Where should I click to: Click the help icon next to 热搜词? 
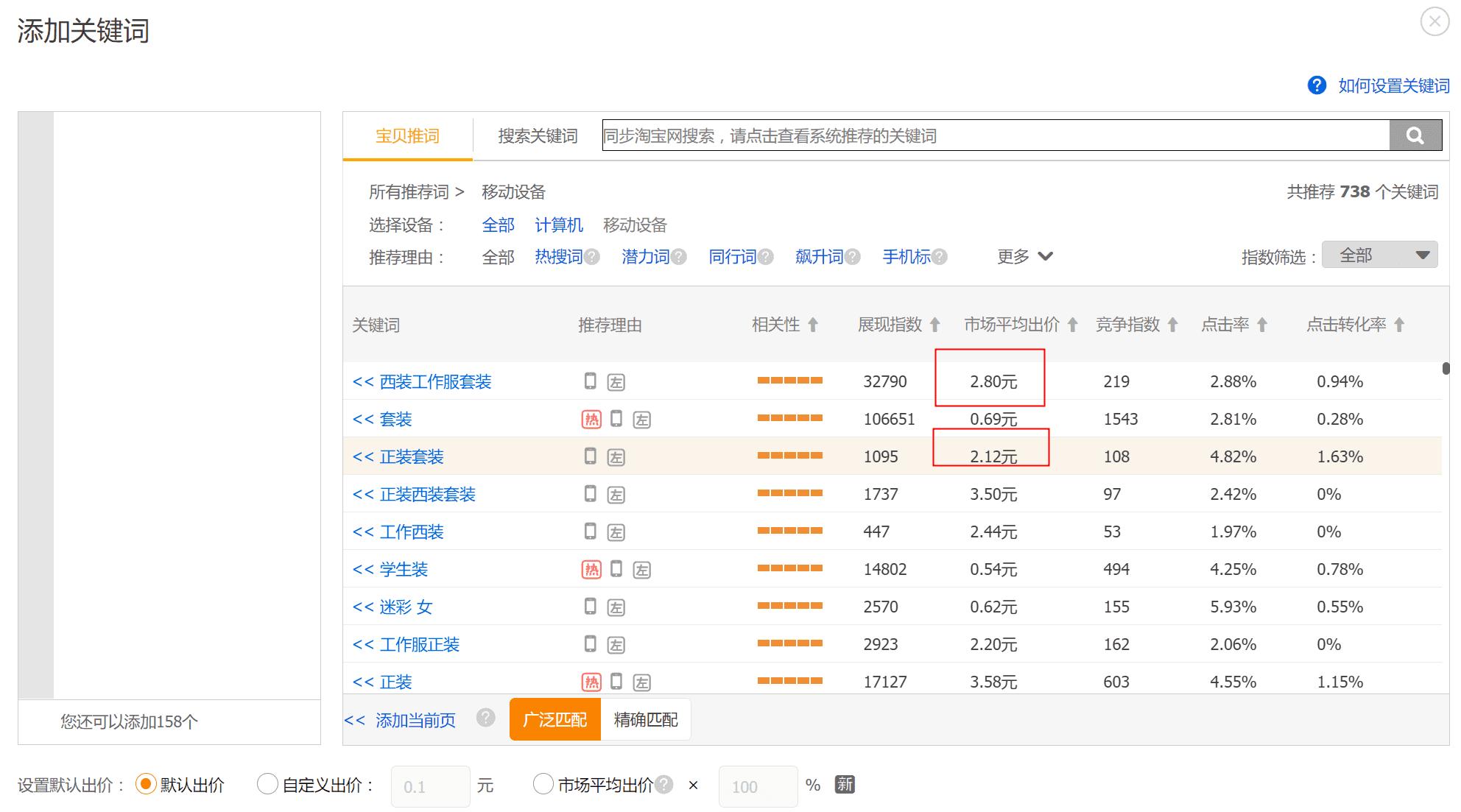[x=593, y=256]
